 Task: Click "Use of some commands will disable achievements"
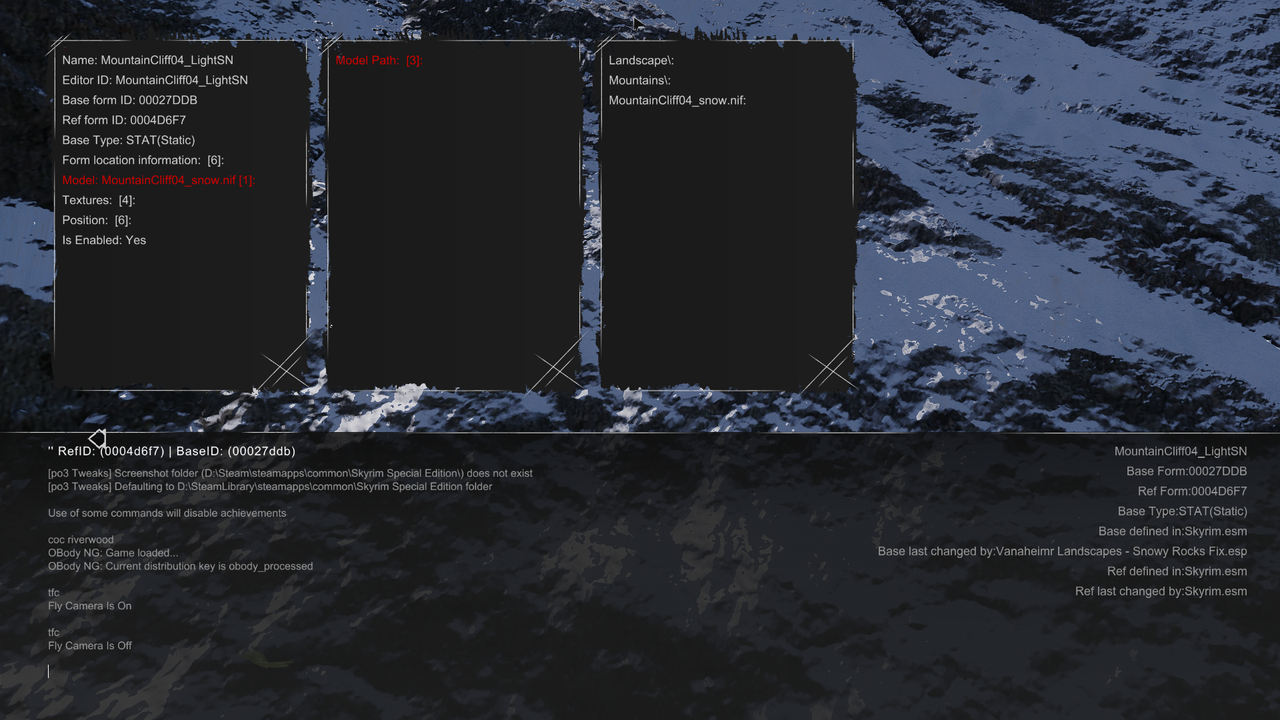pyautogui.click(x=167, y=513)
